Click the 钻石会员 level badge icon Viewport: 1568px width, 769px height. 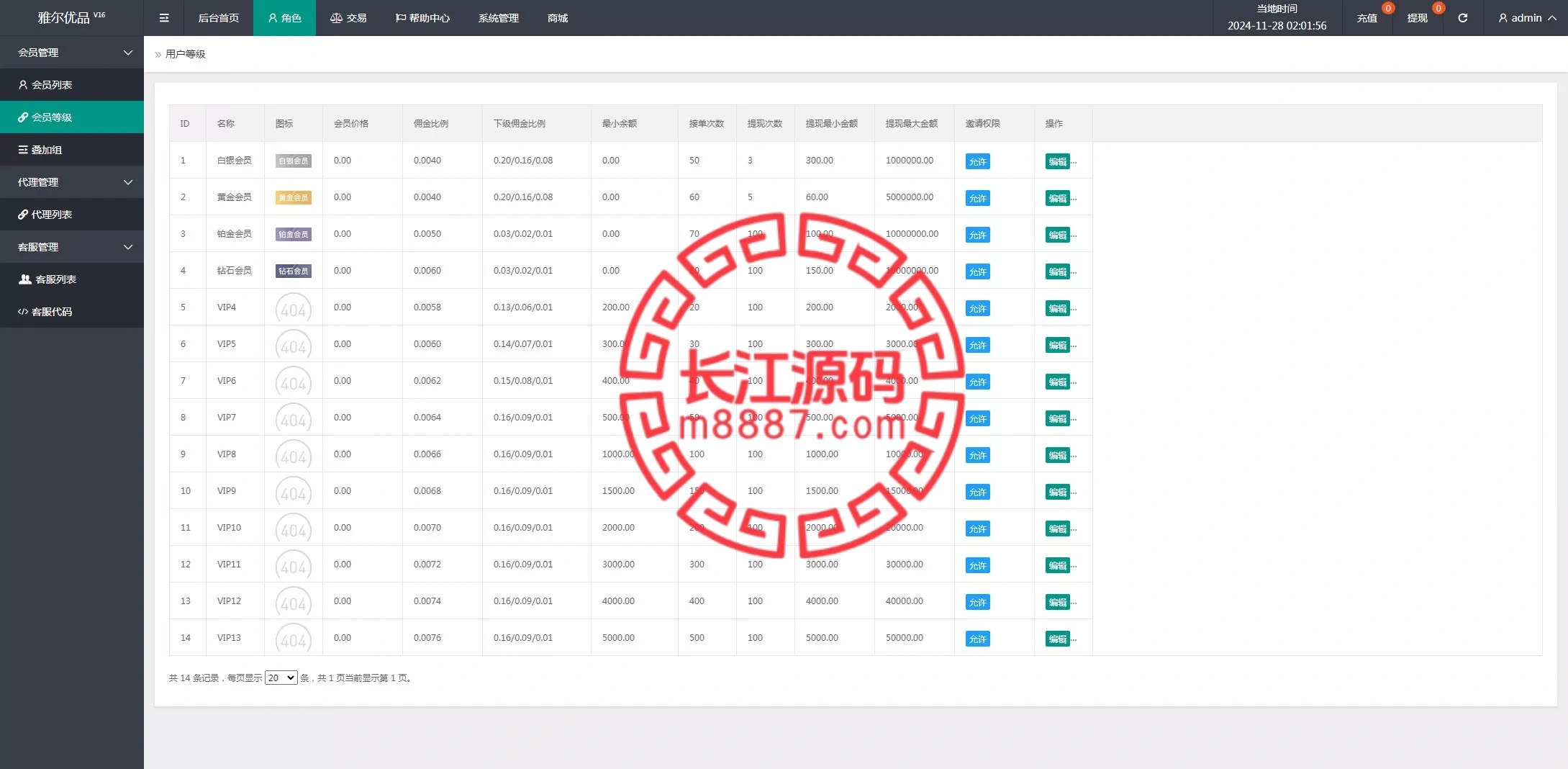point(294,271)
